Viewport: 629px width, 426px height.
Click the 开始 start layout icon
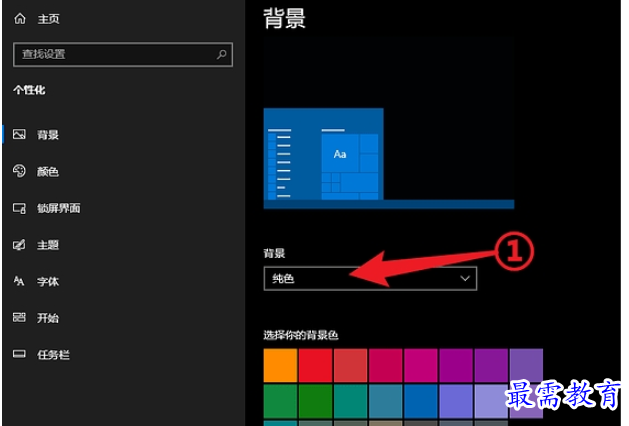pos(19,317)
